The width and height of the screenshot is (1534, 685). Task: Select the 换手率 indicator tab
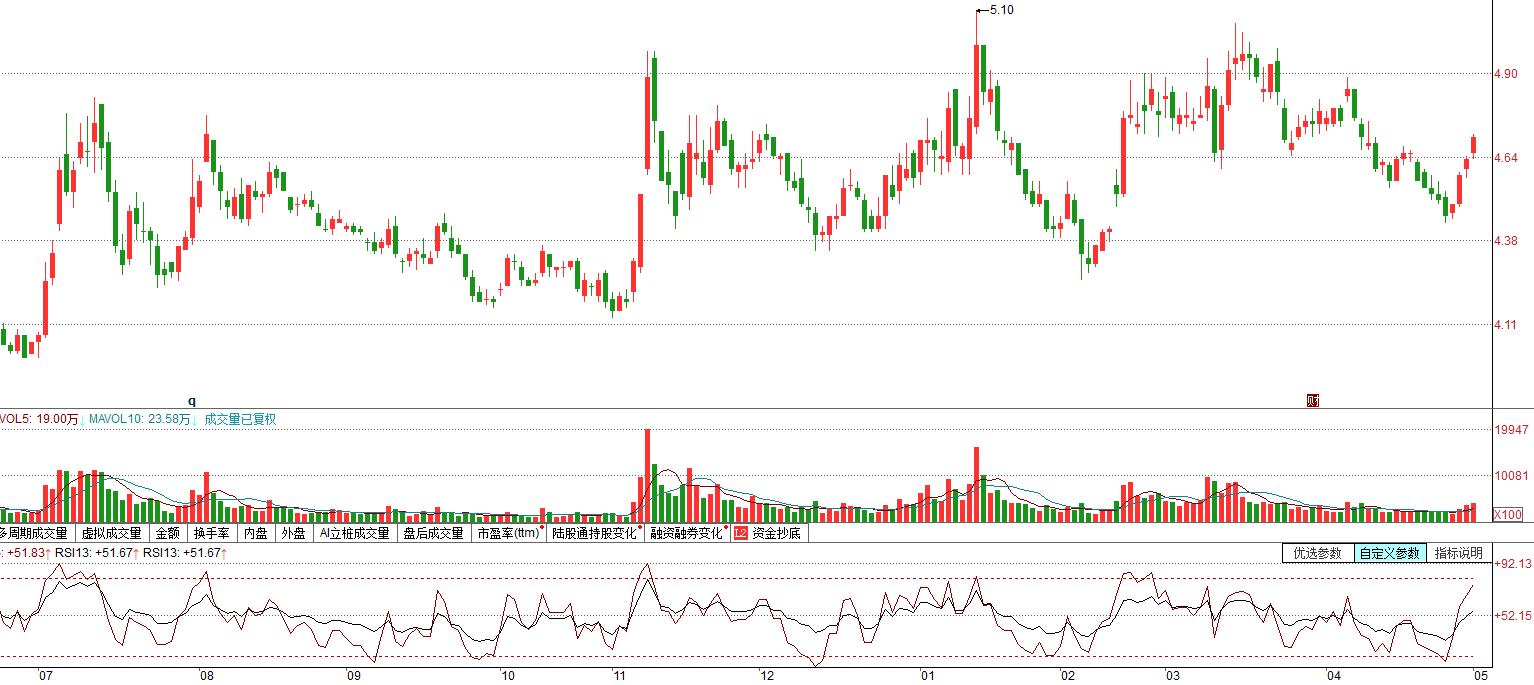212,534
